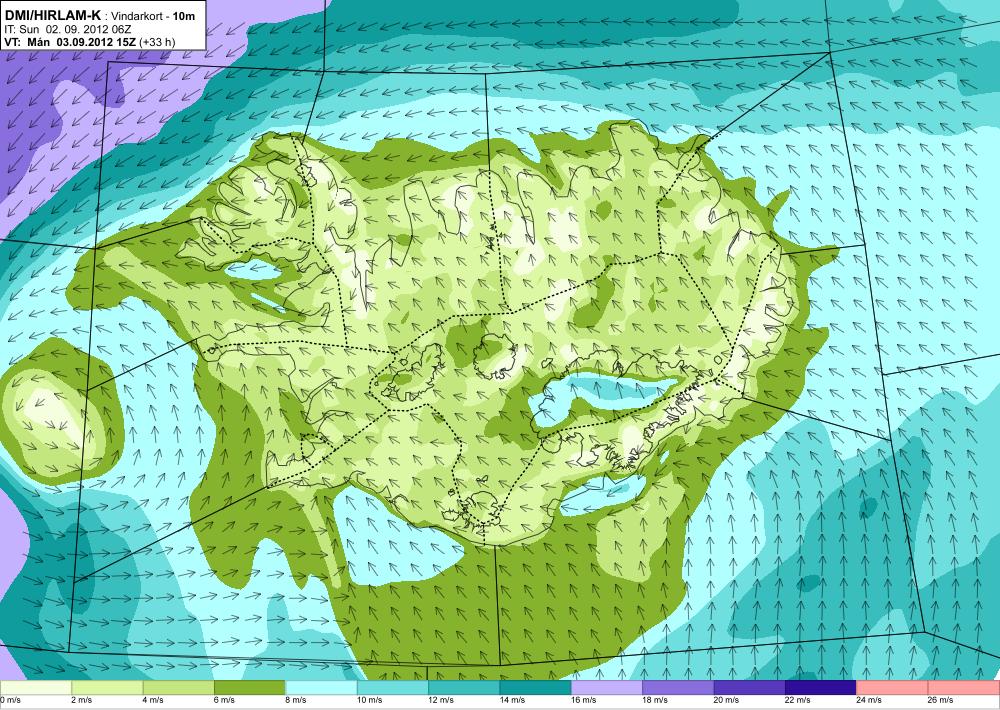
Task: Click the legend swatch between 4 and 6 m/s
Action: [179, 688]
